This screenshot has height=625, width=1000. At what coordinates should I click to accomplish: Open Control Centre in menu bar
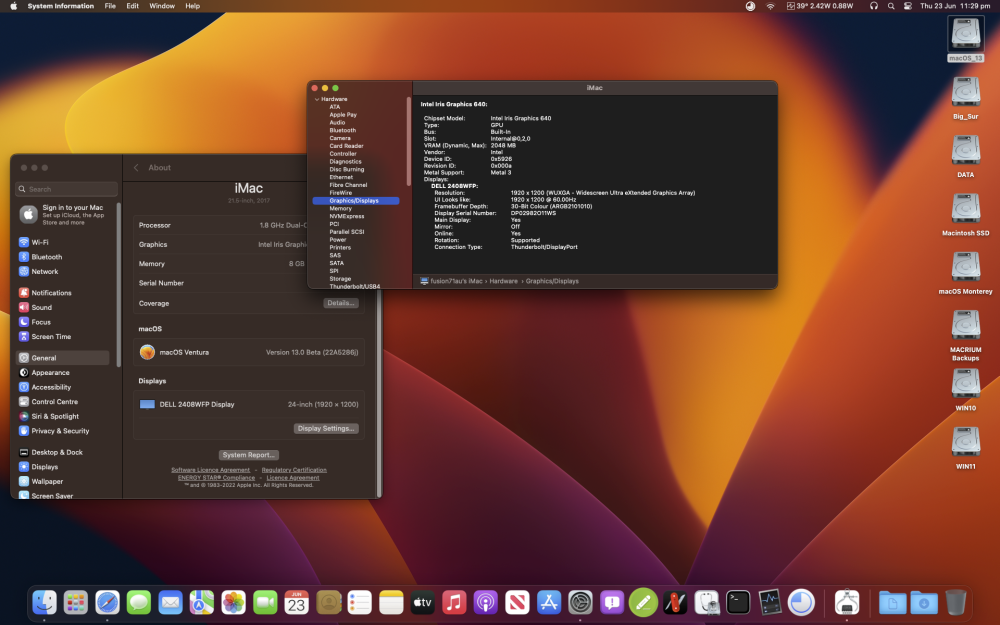tap(907, 6)
